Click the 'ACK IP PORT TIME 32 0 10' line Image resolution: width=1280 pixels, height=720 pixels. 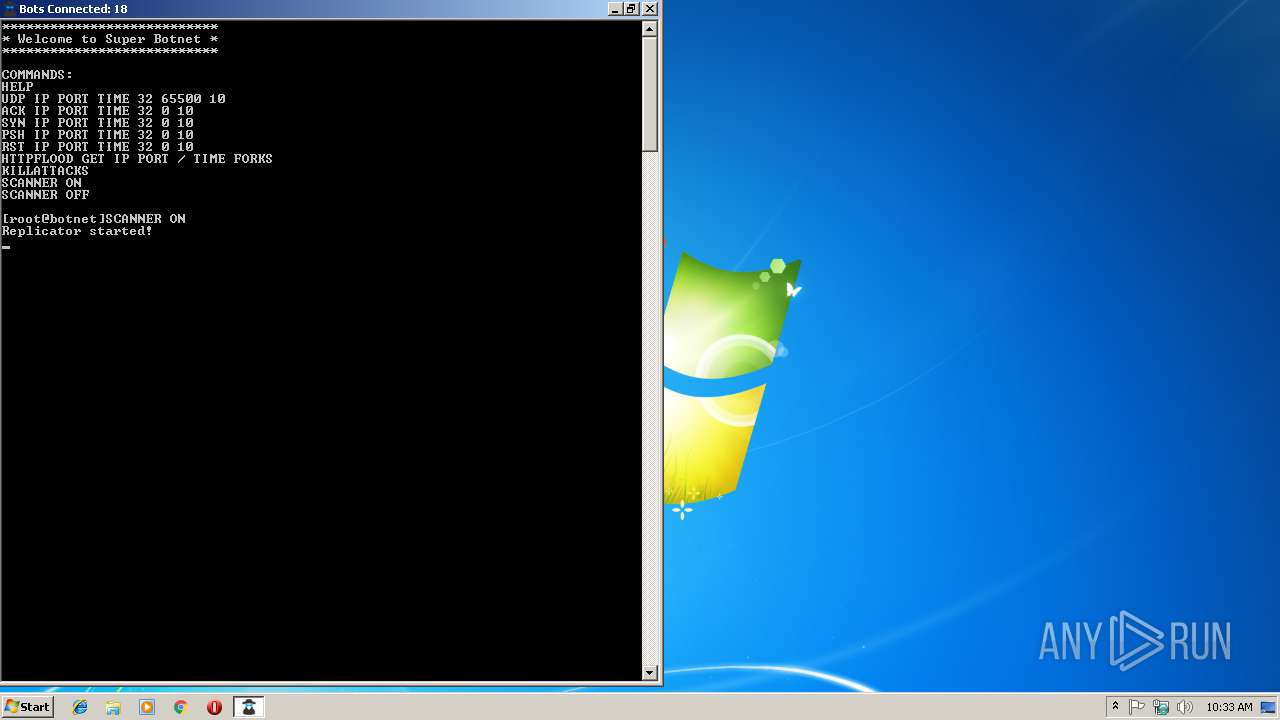pyautogui.click(x=97, y=111)
